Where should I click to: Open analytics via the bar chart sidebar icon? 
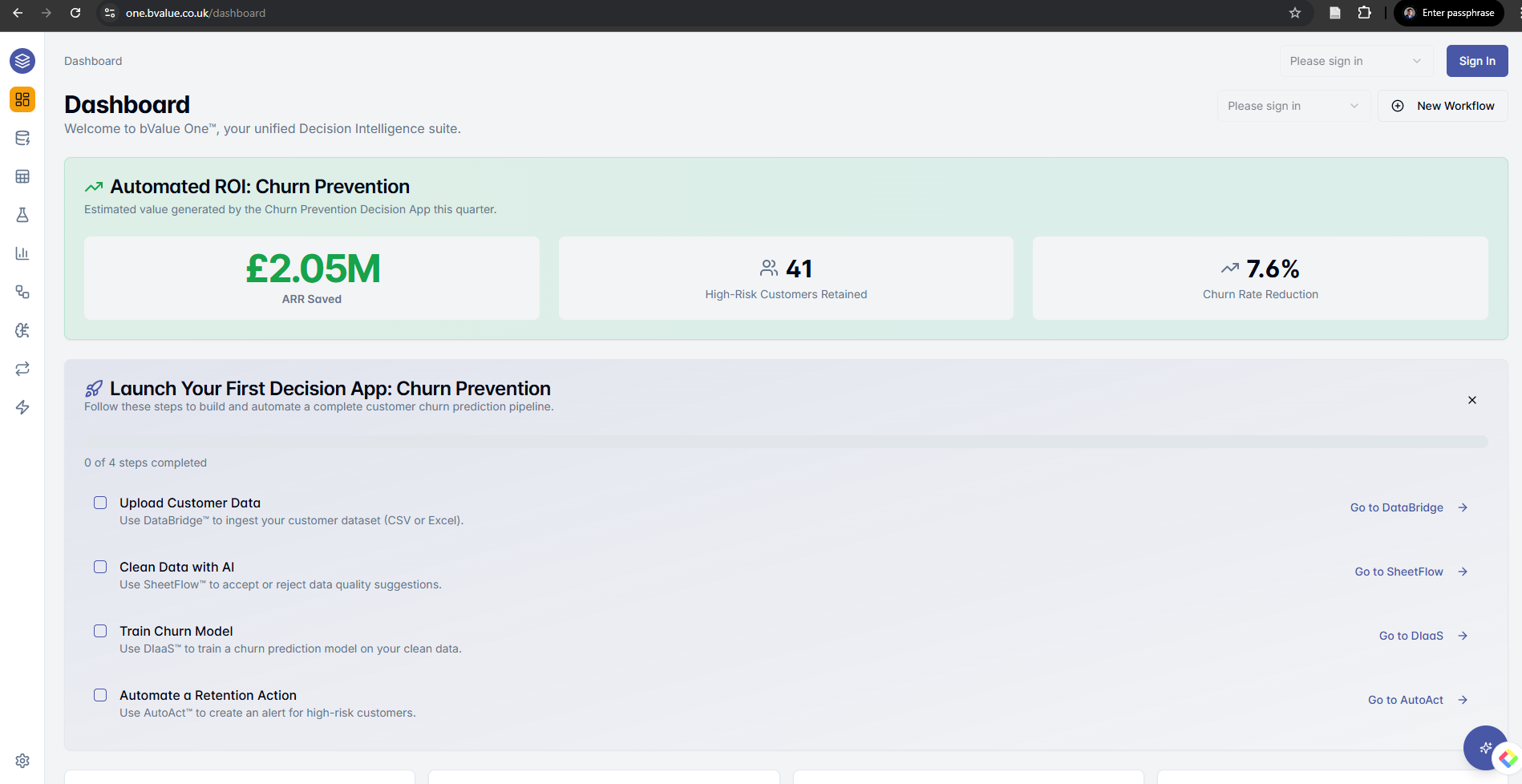pyautogui.click(x=22, y=253)
